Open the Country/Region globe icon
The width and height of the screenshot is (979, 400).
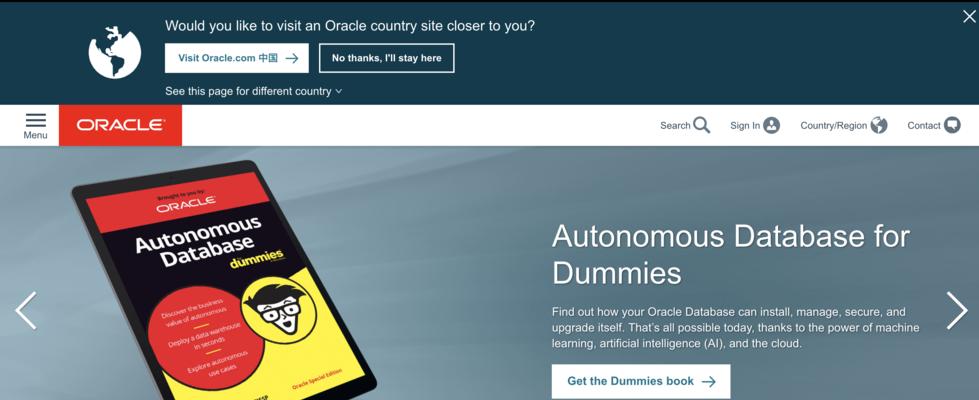pyautogui.click(x=879, y=125)
